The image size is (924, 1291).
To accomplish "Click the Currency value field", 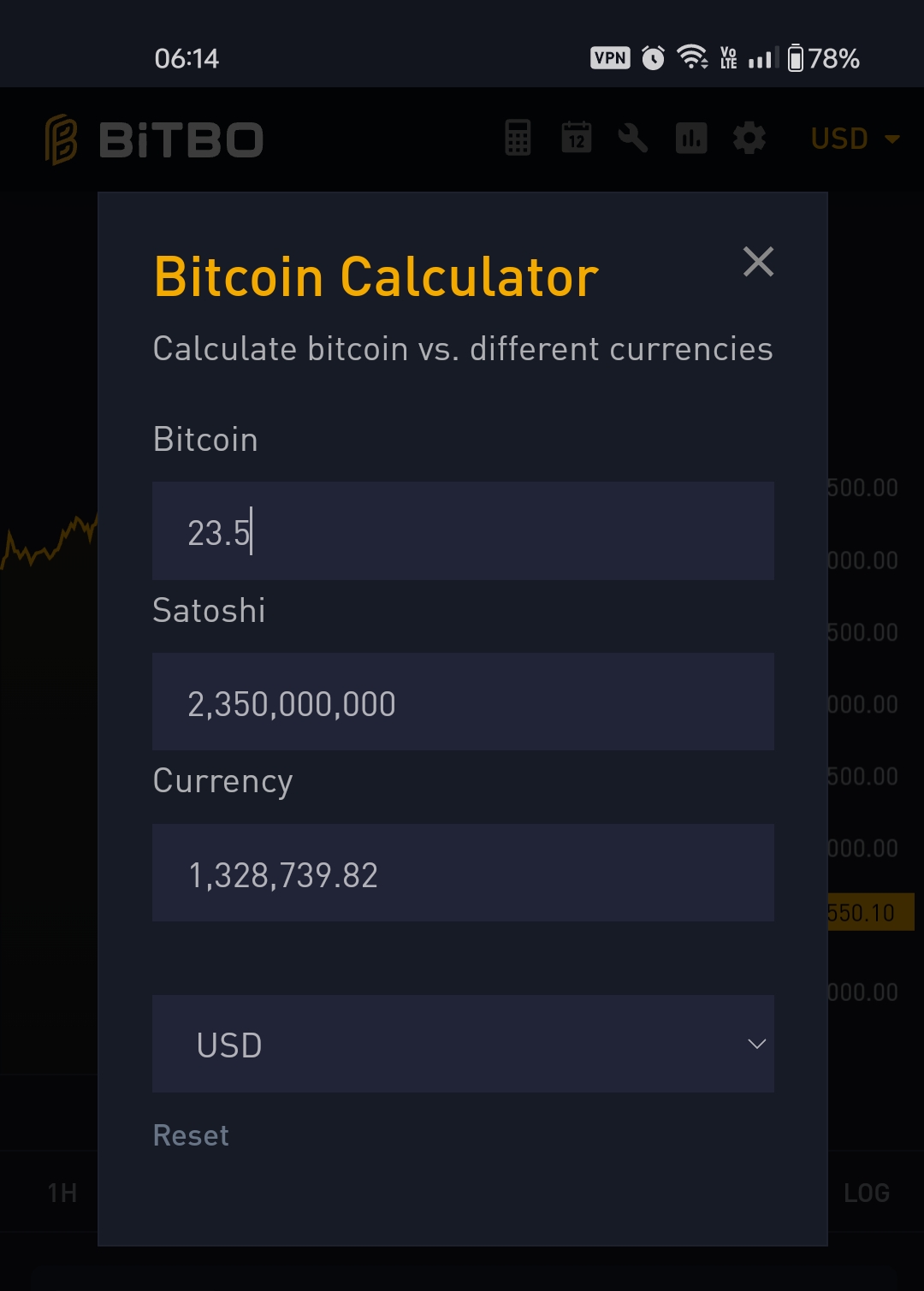I will pyautogui.click(x=463, y=873).
